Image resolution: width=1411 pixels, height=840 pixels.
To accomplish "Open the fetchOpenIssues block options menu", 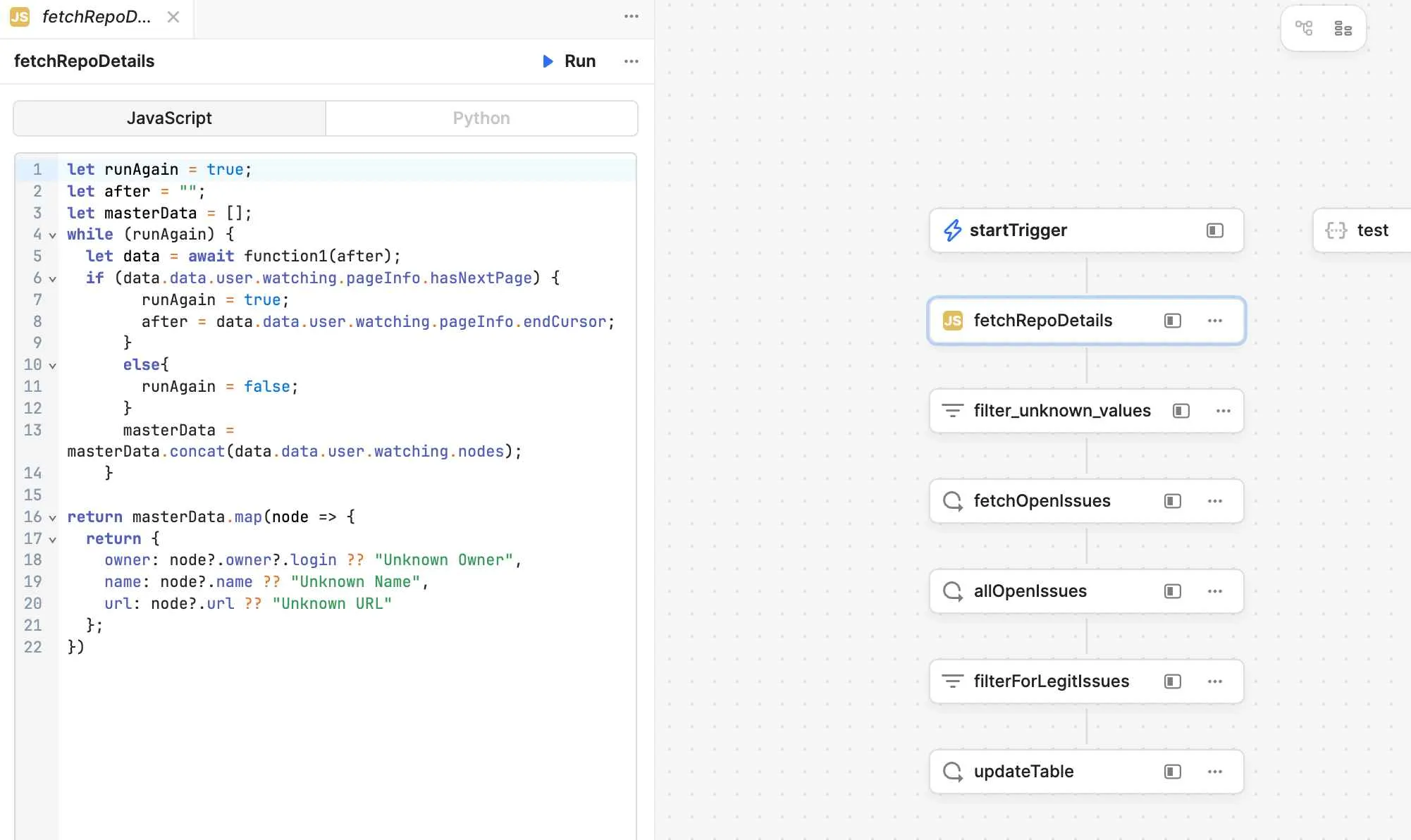I will click(1215, 501).
